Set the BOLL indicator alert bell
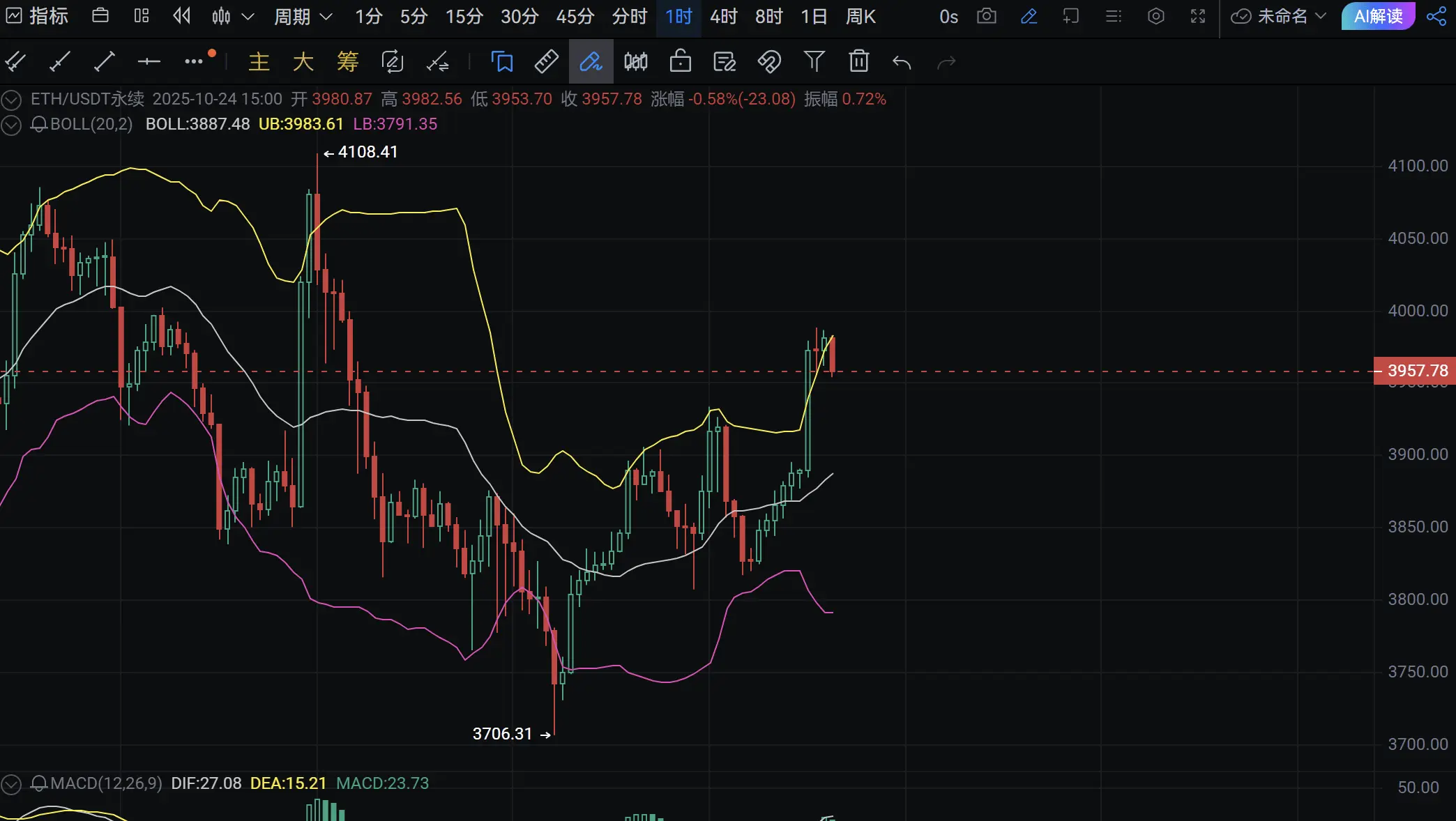The height and width of the screenshot is (821, 1456). 39,125
